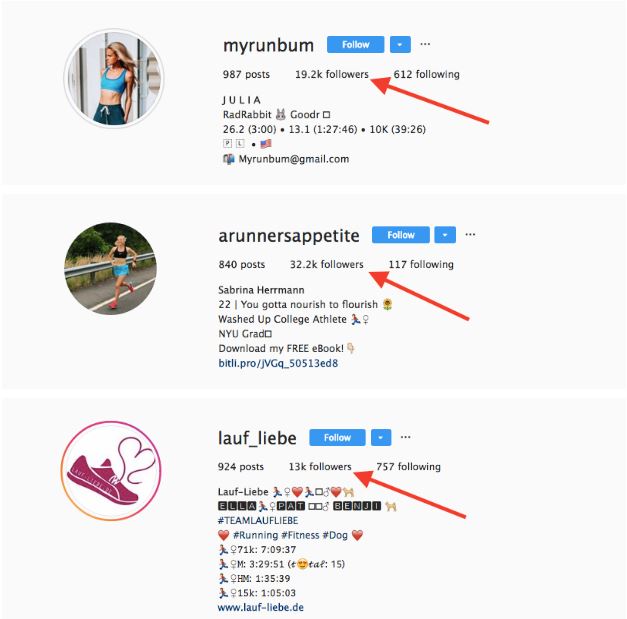
Task: Open the three-dot options for myrunbum
Action: (425, 44)
